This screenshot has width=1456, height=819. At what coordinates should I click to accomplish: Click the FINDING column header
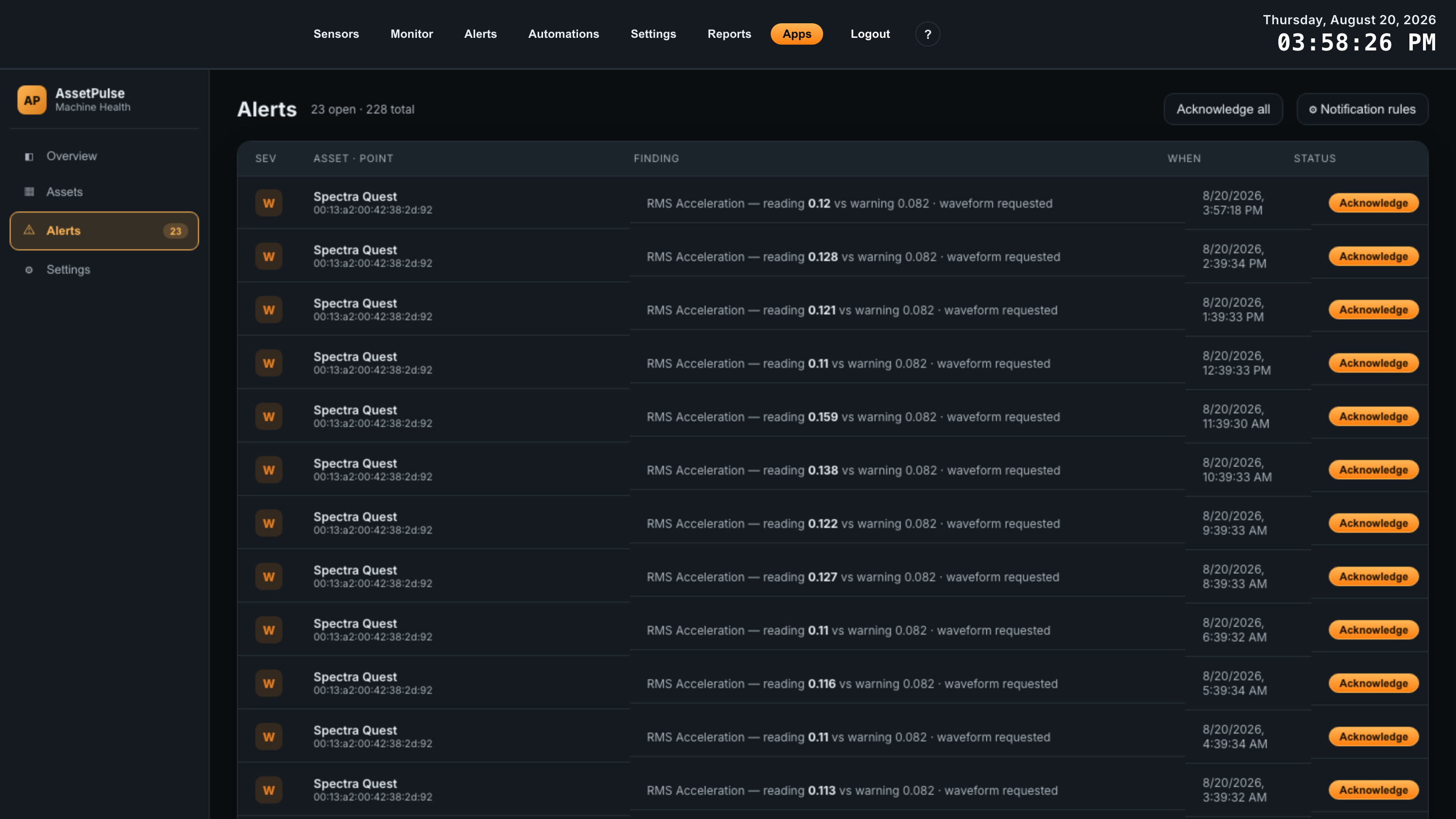click(656, 159)
